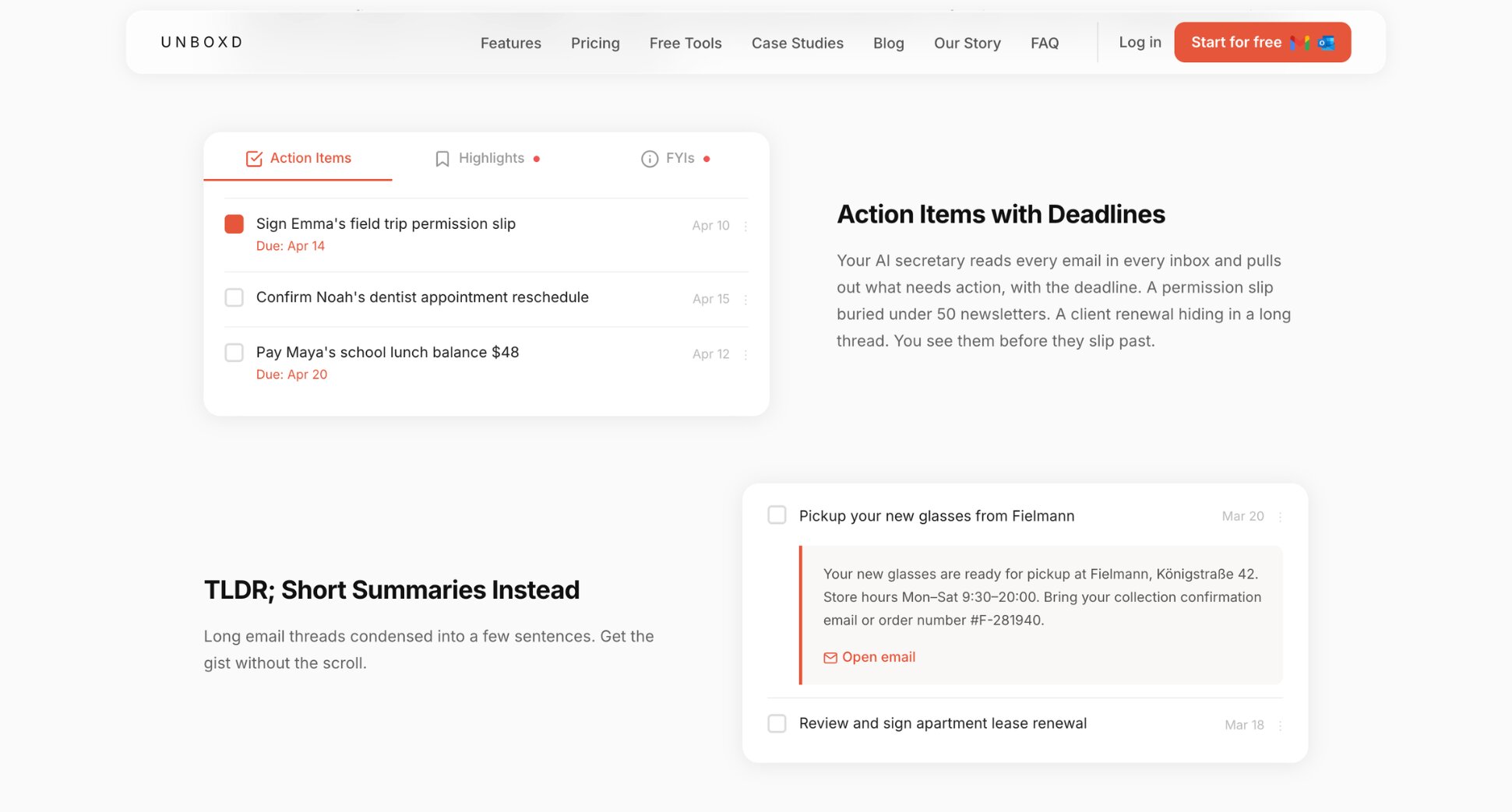Click the 'Apr 12' date
This screenshot has height=812, width=1512.
point(710,354)
